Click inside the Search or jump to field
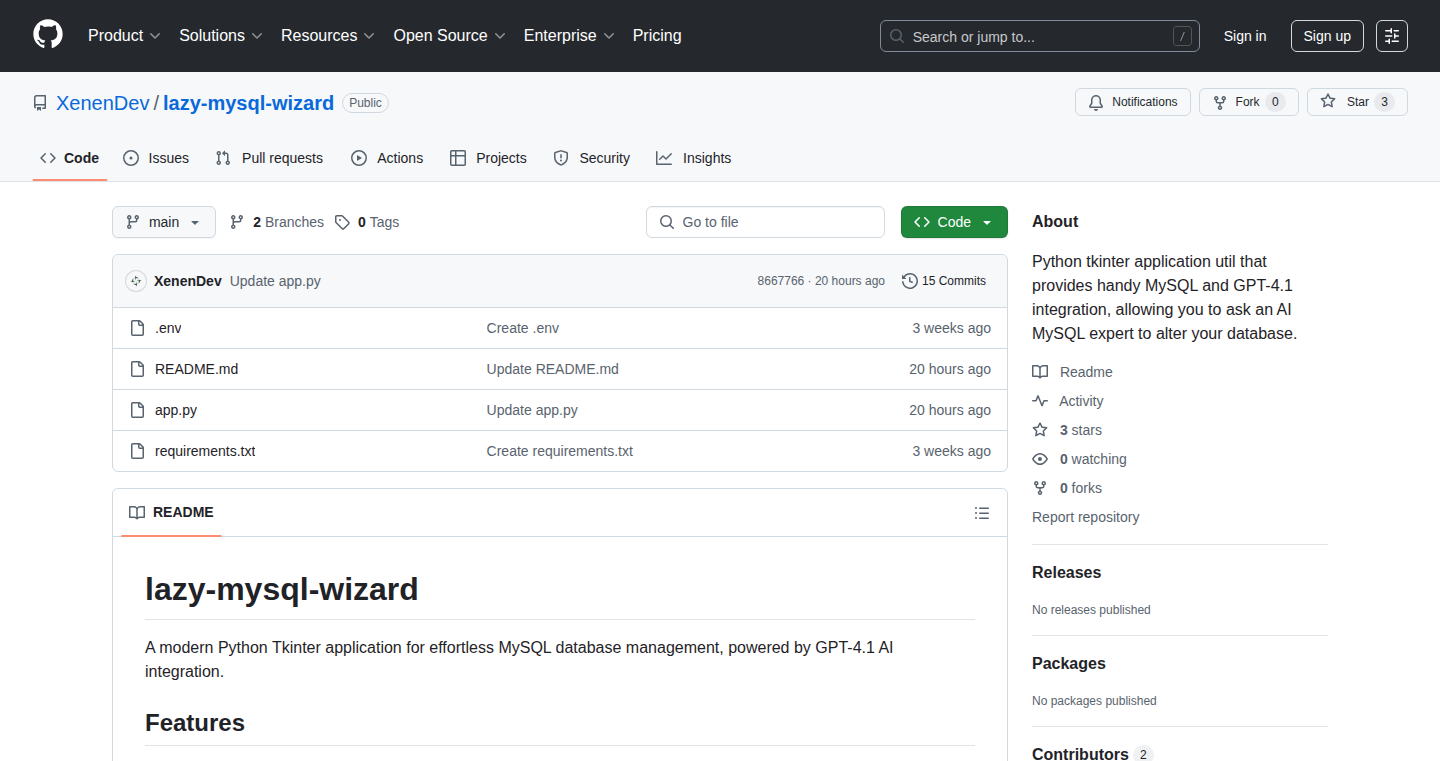This screenshot has height=761, width=1440. click(x=1040, y=36)
